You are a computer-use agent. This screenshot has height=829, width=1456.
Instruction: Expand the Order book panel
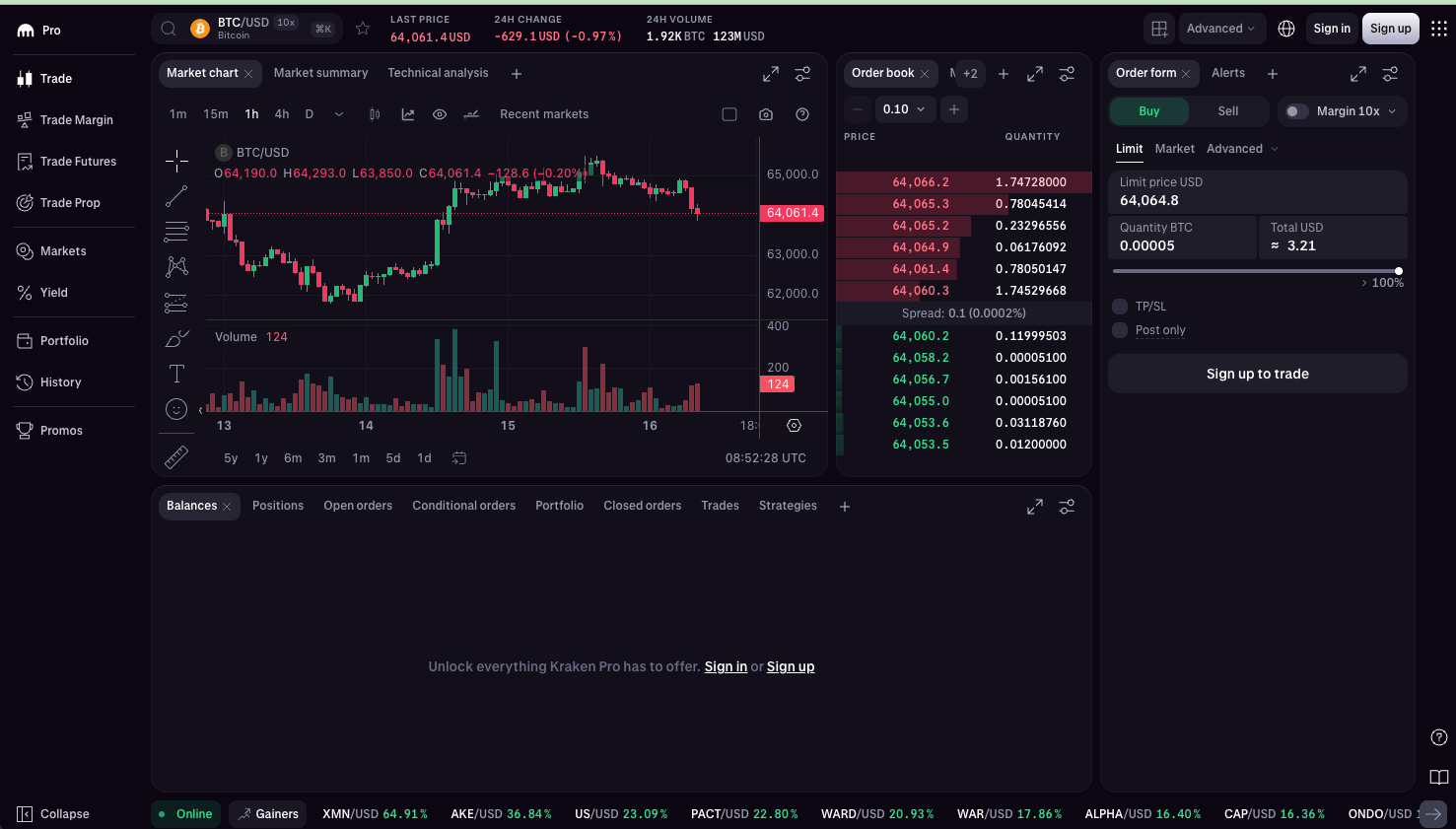(x=1035, y=74)
